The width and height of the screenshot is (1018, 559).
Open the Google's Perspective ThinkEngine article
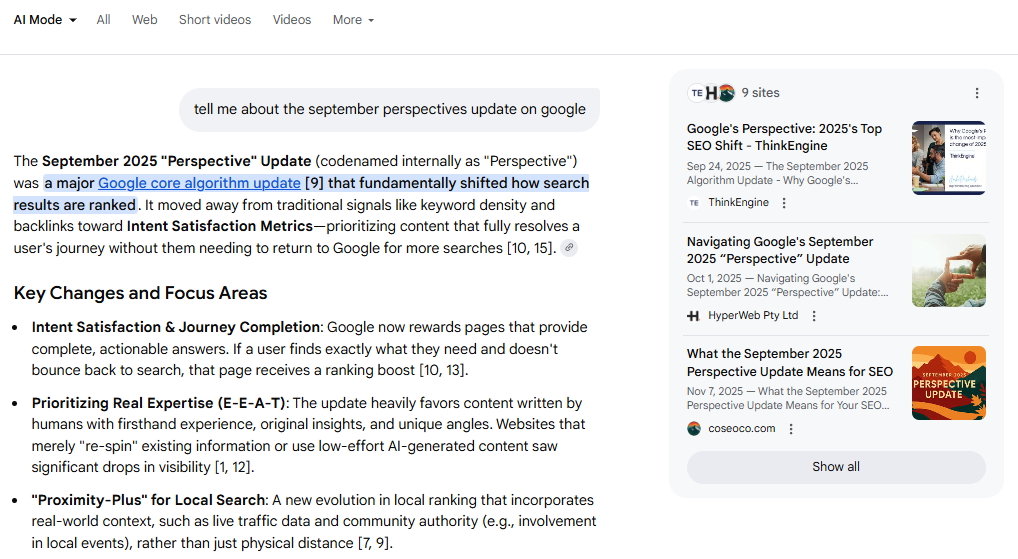click(x=784, y=137)
